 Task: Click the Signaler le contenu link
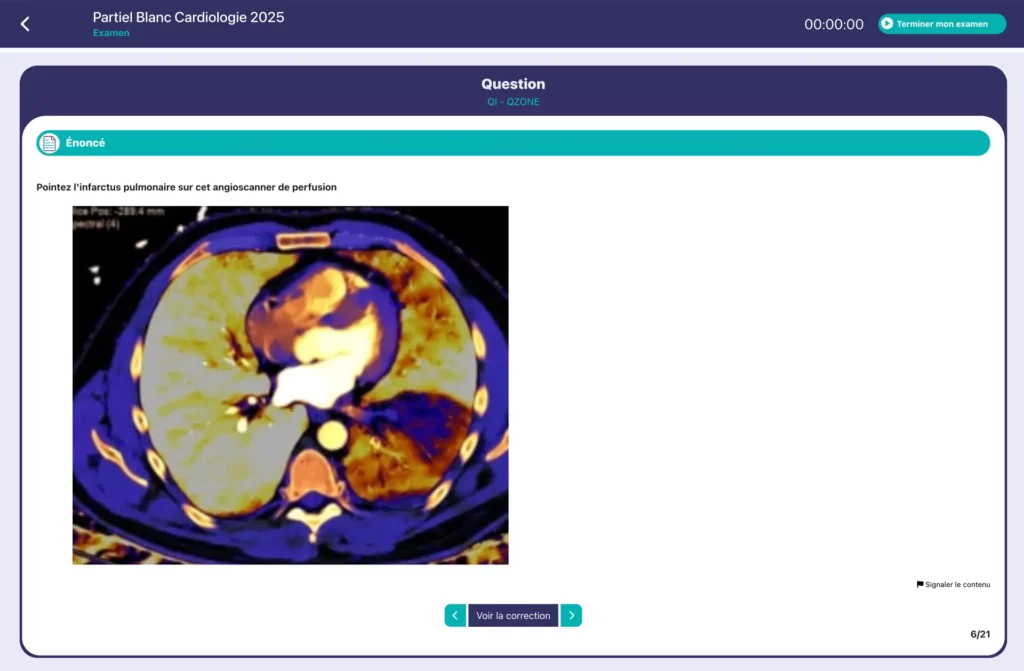point(957,584)
